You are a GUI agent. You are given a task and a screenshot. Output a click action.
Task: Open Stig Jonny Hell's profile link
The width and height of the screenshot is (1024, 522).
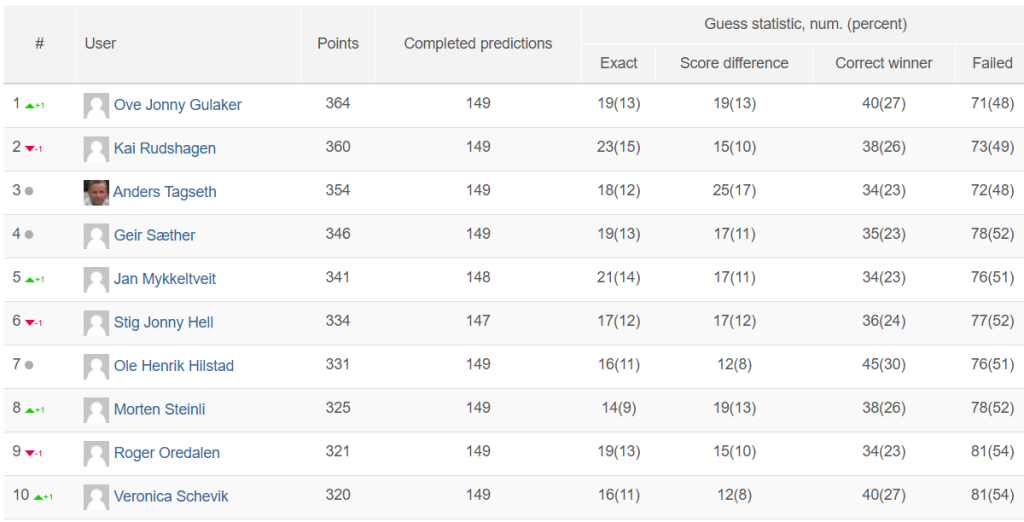tap(163, 322)
